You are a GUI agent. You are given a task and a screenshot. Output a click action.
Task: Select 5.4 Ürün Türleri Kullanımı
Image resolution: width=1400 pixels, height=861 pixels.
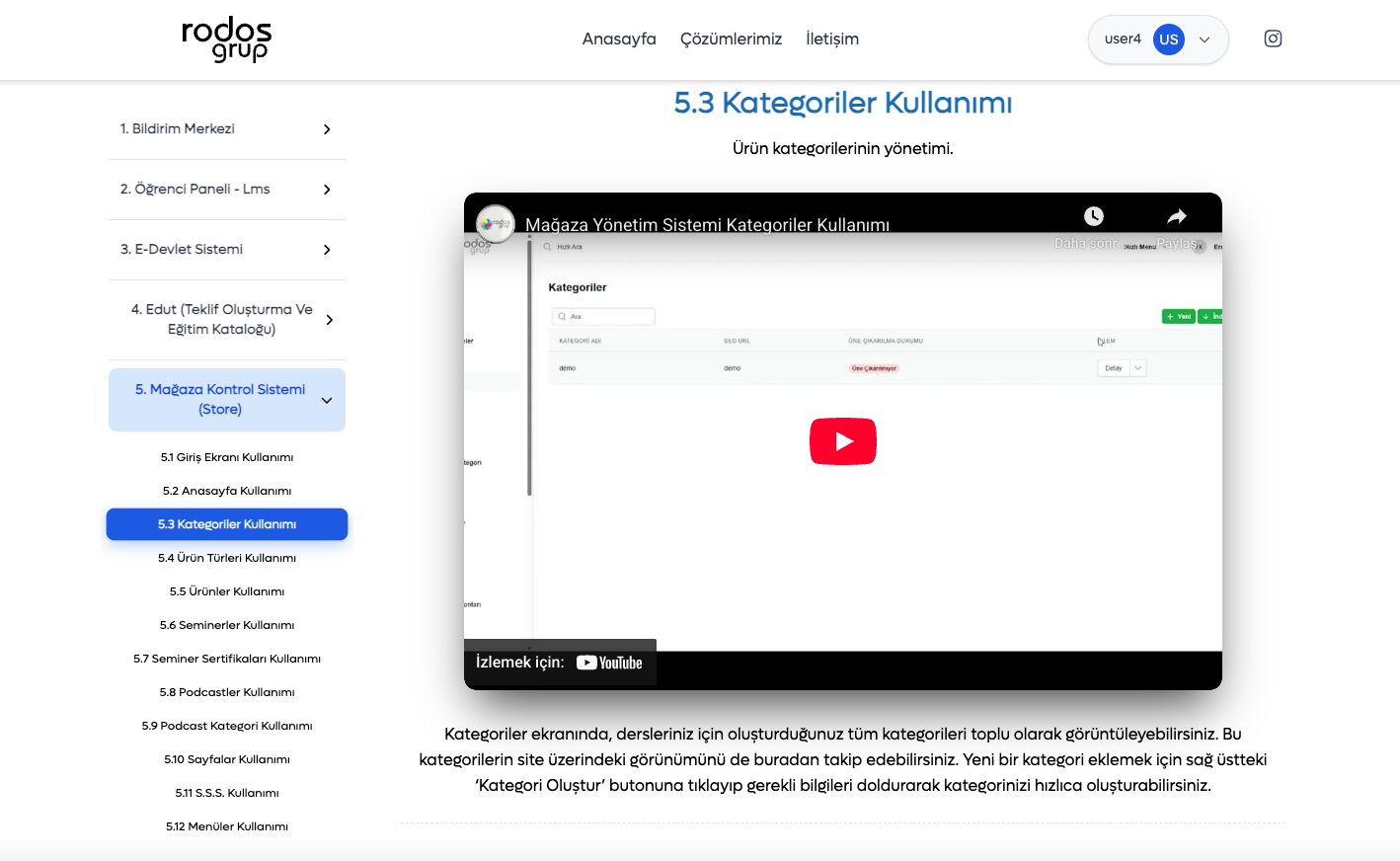(227, 558)
